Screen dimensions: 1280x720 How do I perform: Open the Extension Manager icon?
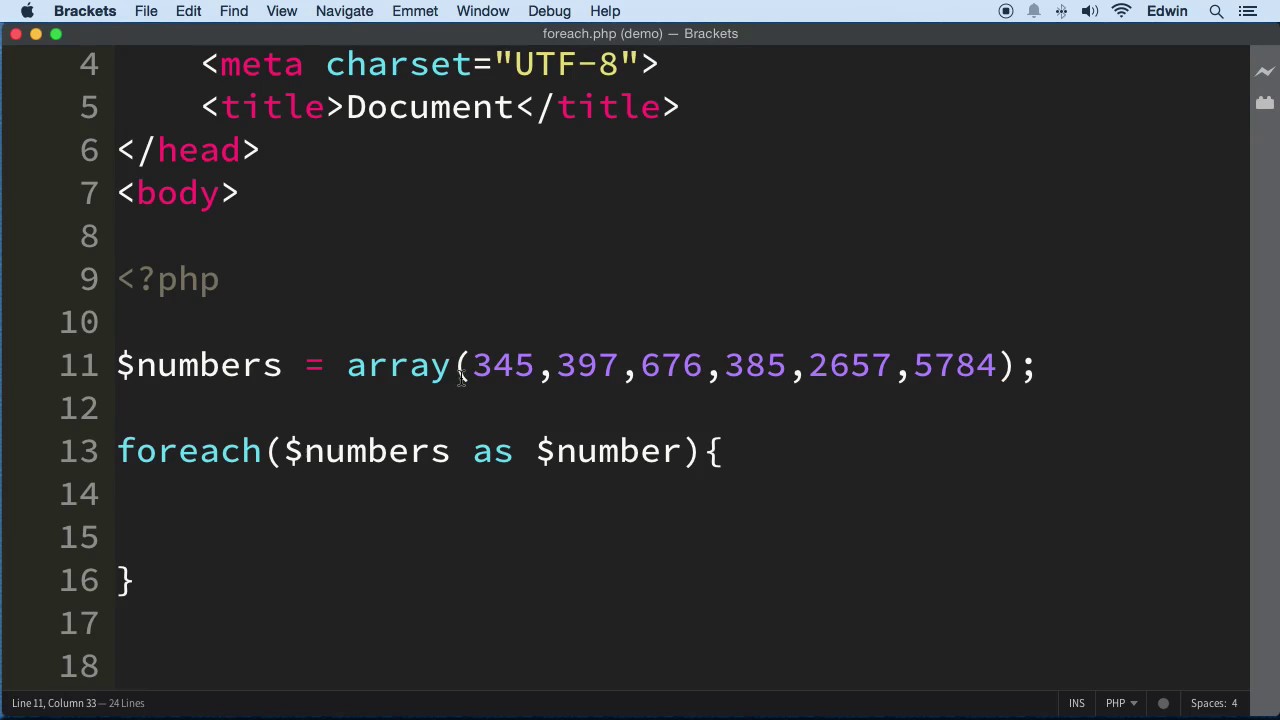pos(1265,102)
